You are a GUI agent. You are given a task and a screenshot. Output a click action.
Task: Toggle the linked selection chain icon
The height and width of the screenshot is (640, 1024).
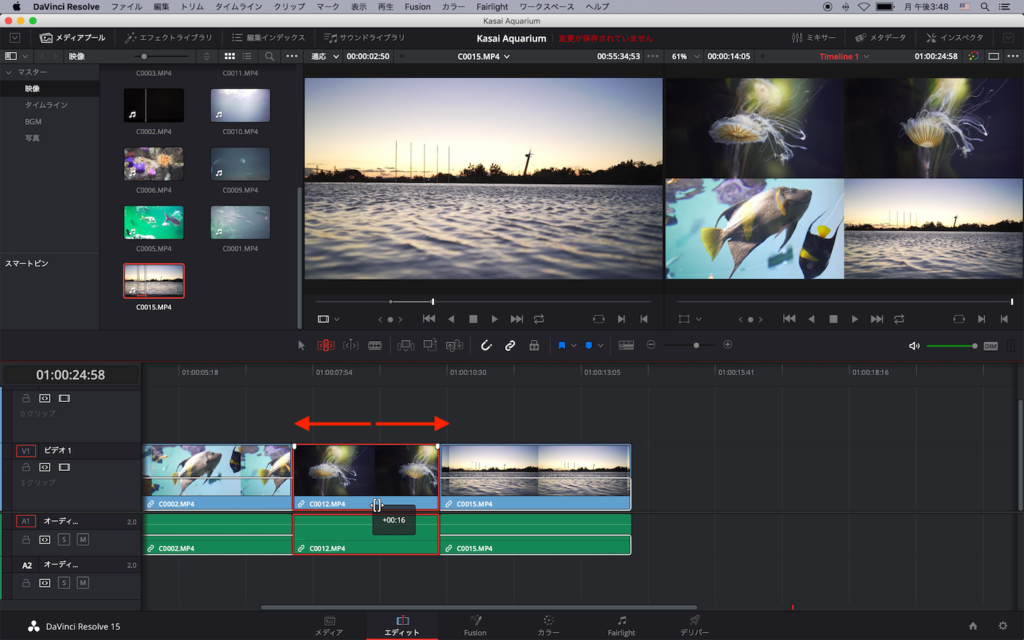click(x=510, y=345)
